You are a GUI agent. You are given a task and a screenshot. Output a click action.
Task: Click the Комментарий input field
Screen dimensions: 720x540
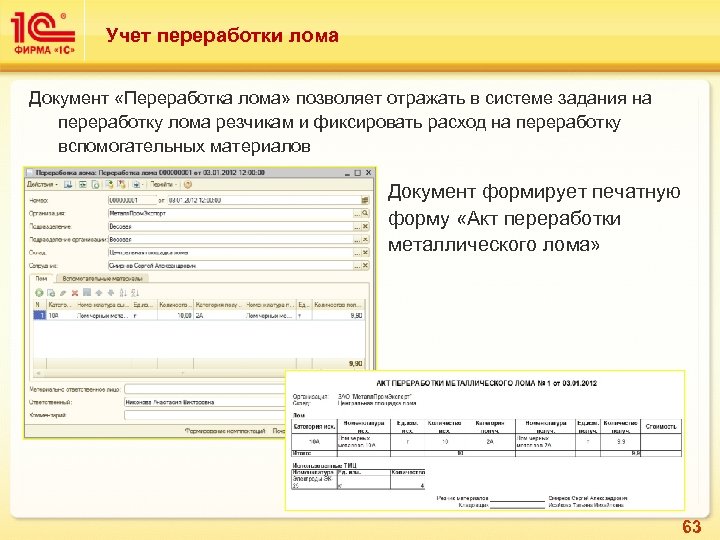click(x=204, y=415)
